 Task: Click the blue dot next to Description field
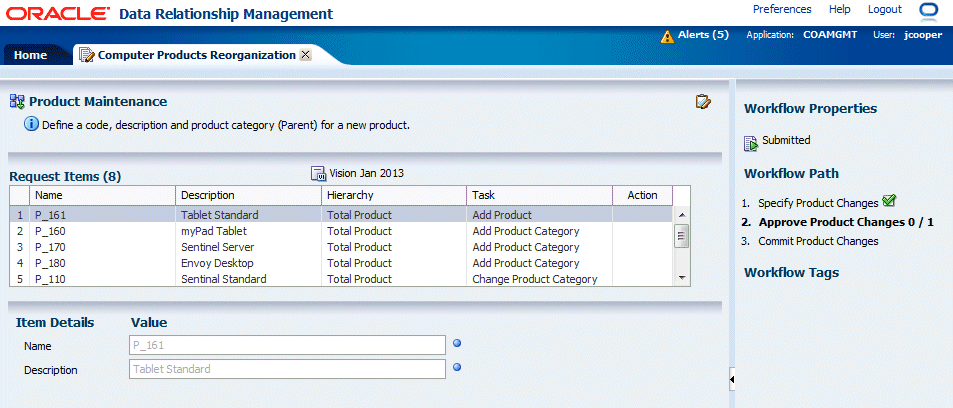(457, 367)
